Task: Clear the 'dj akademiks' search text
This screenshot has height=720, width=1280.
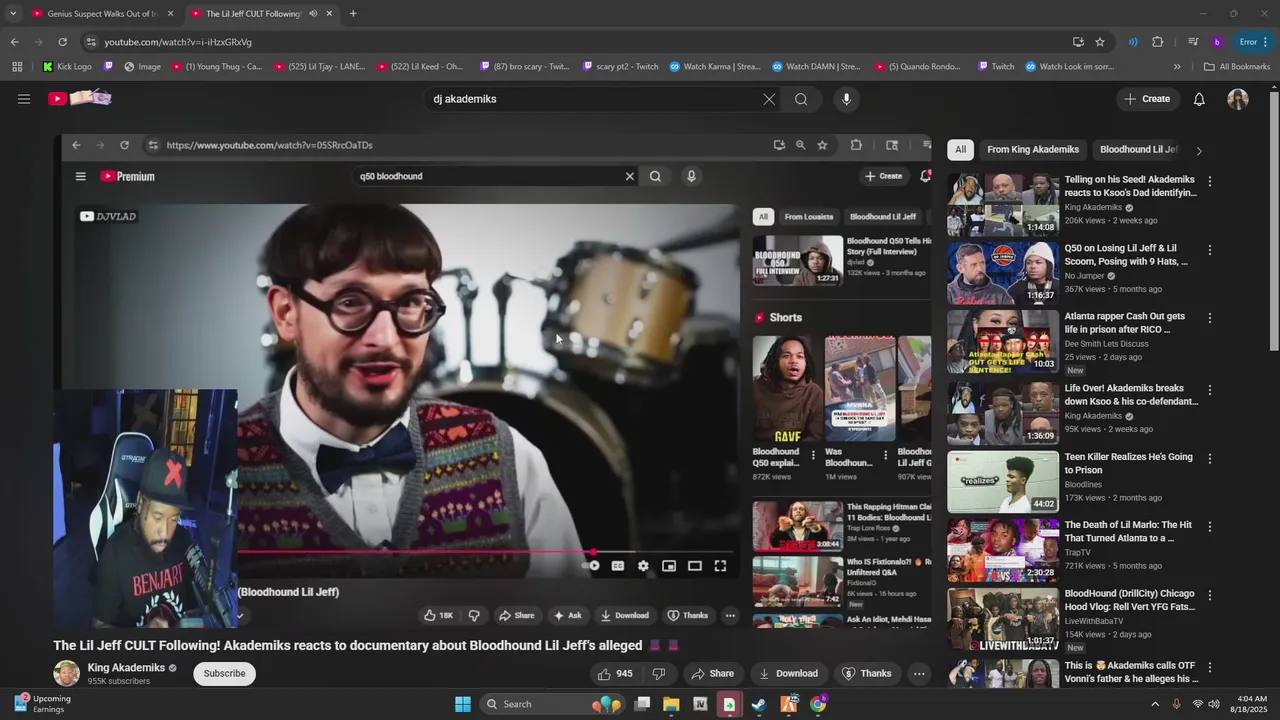Action: pyautogui.click(x=769, y=99)
